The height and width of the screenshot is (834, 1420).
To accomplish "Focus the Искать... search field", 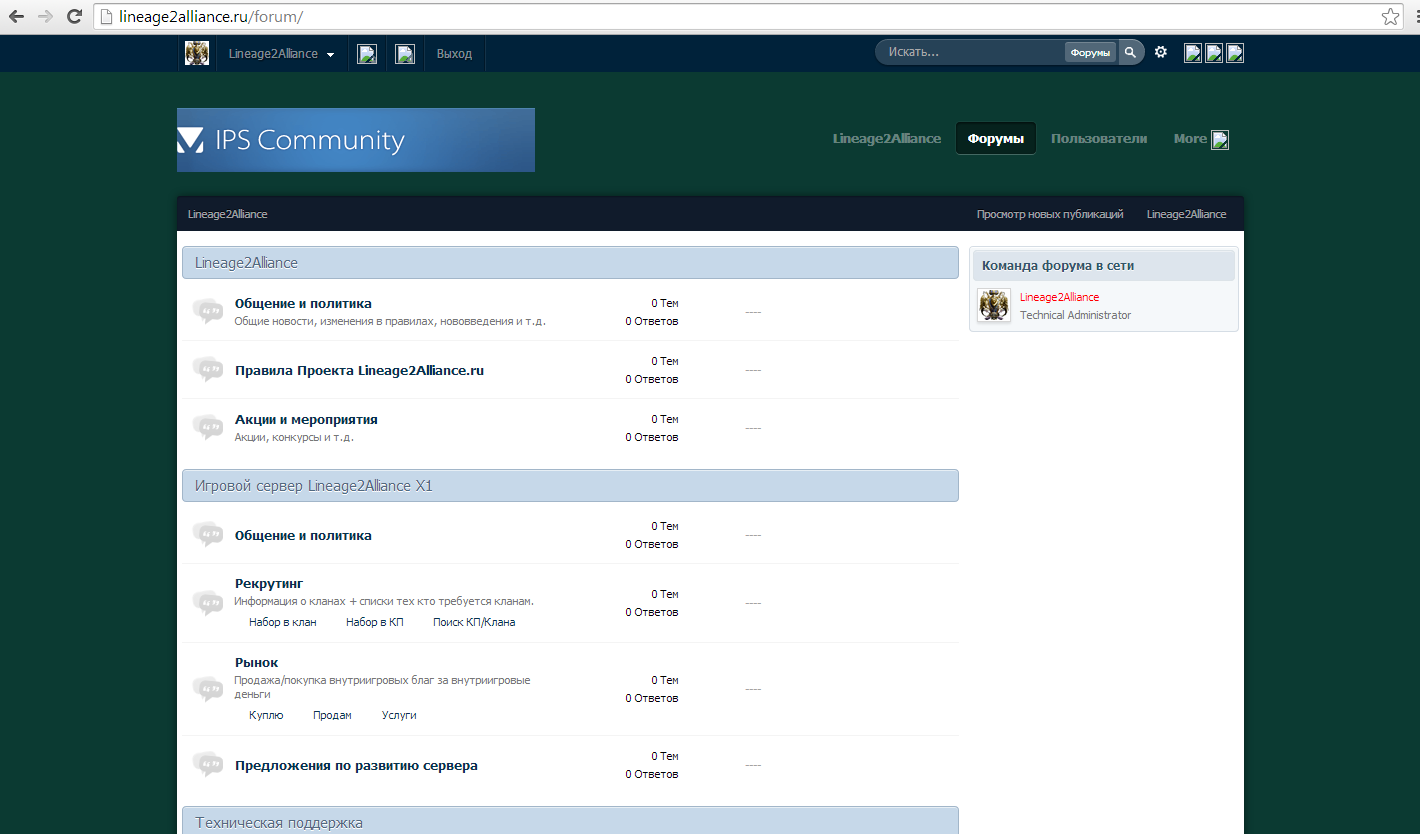I will click(970, 52).
